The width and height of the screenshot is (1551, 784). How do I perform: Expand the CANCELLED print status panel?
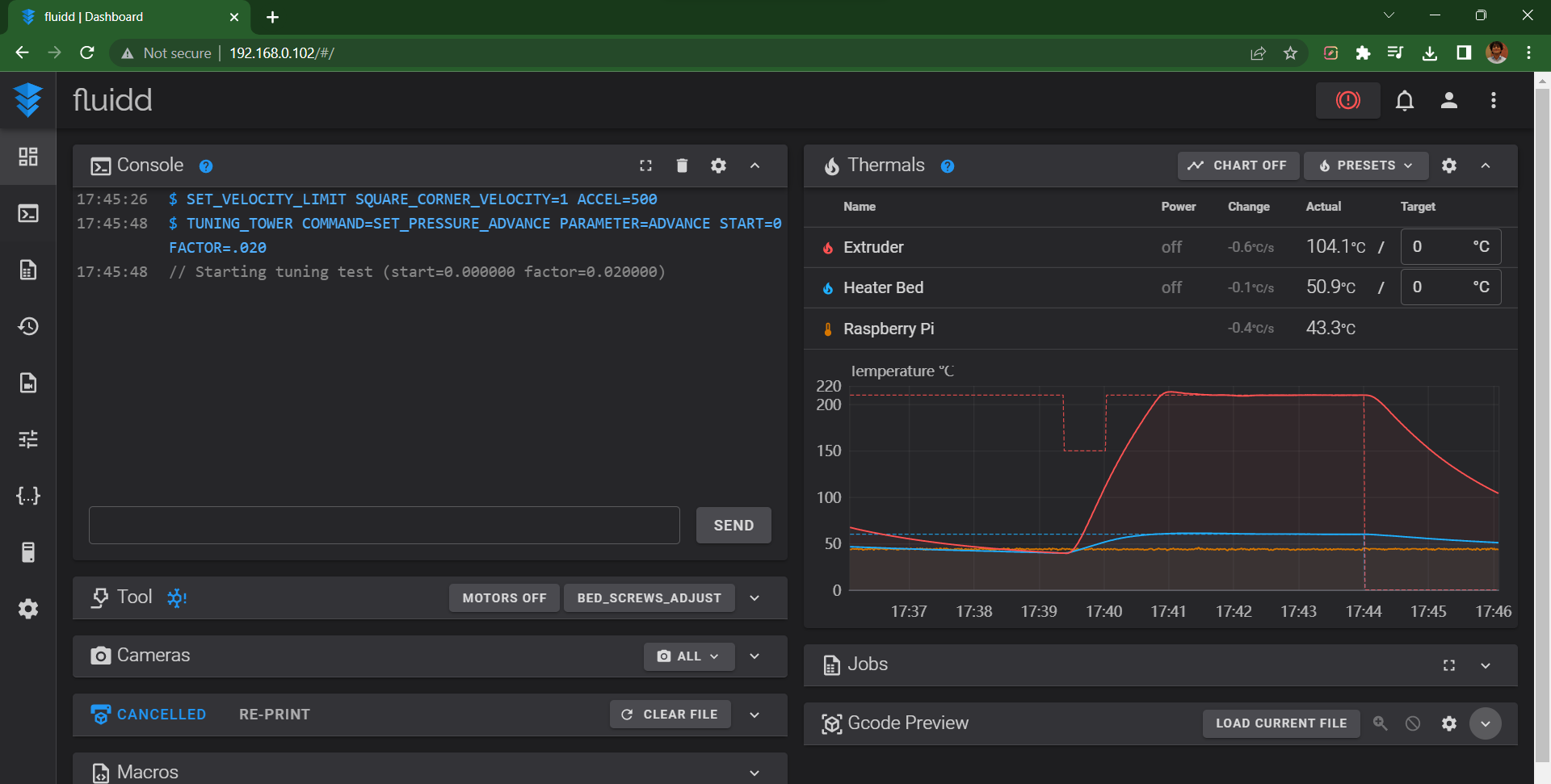pyautogui.click(x=754, y=715)
